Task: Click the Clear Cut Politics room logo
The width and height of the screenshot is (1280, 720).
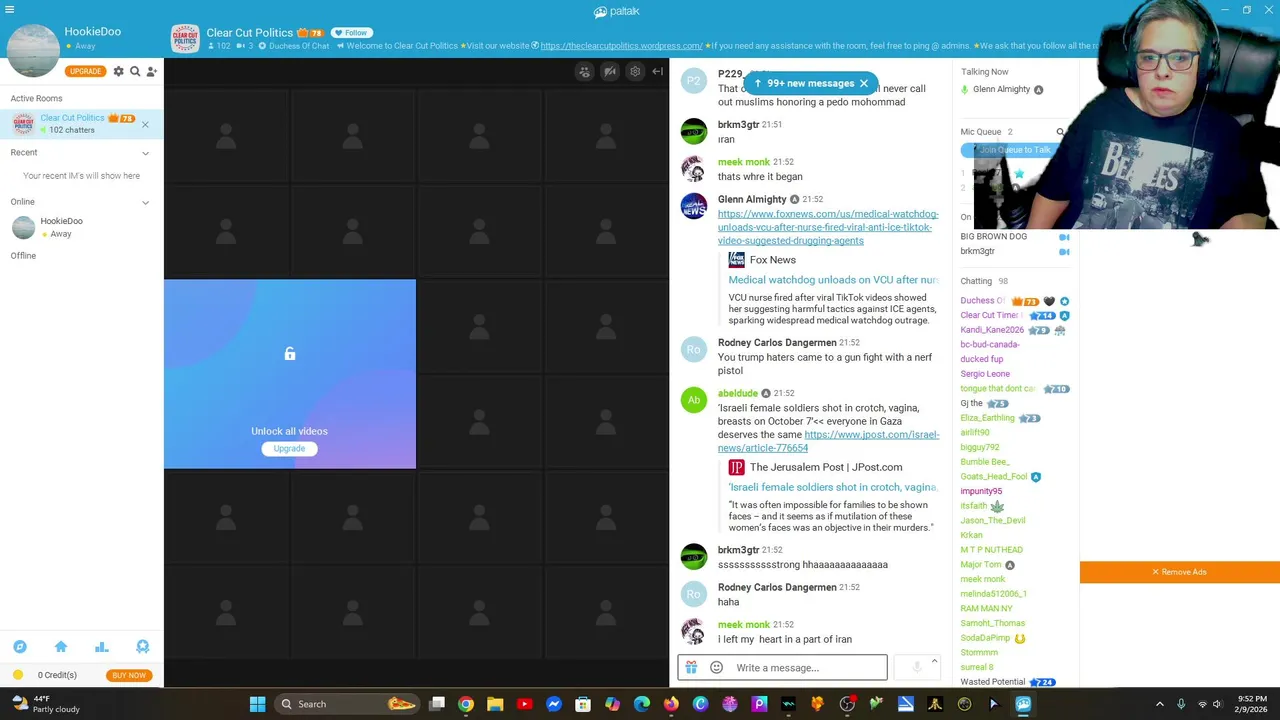Action: 185,39
